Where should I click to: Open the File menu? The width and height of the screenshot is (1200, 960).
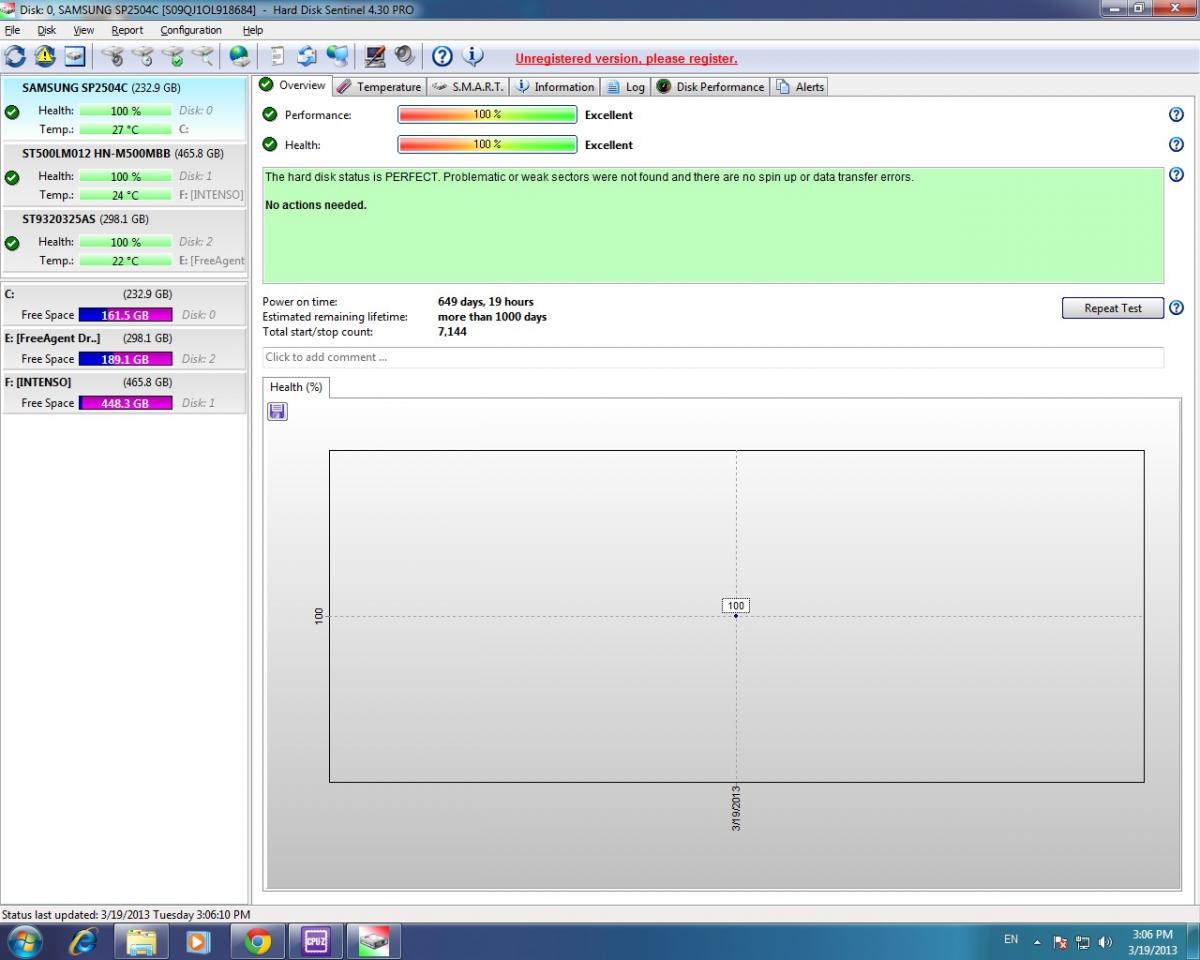tap(12, 30)
